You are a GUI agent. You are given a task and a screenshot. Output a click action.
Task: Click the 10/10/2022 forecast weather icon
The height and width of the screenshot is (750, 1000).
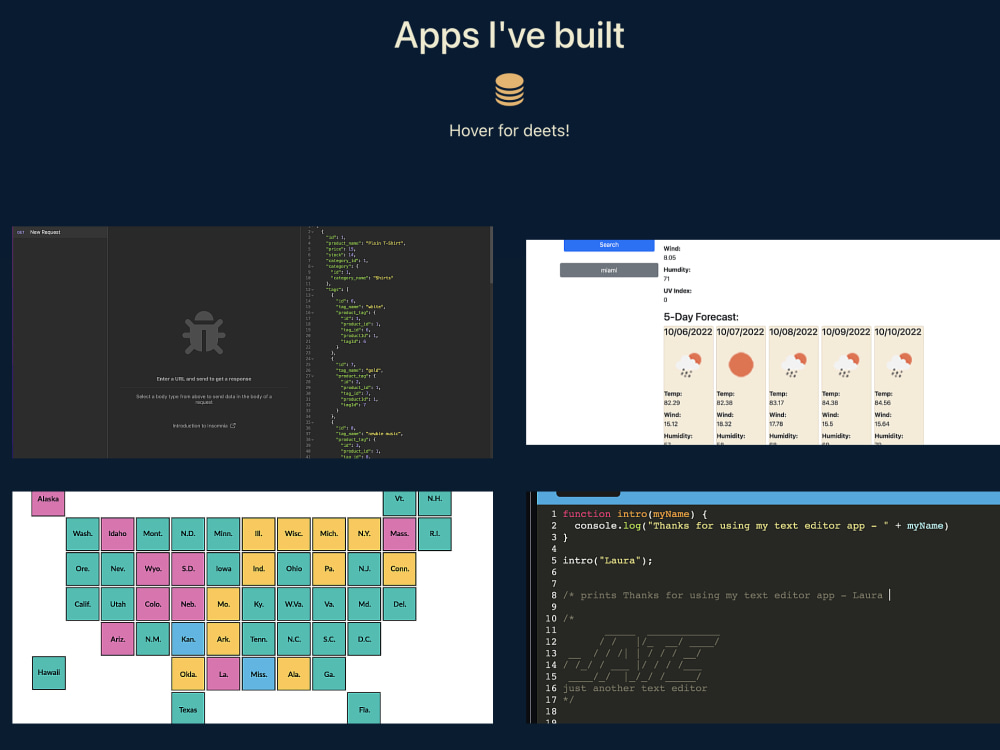[x=899, y=364]
